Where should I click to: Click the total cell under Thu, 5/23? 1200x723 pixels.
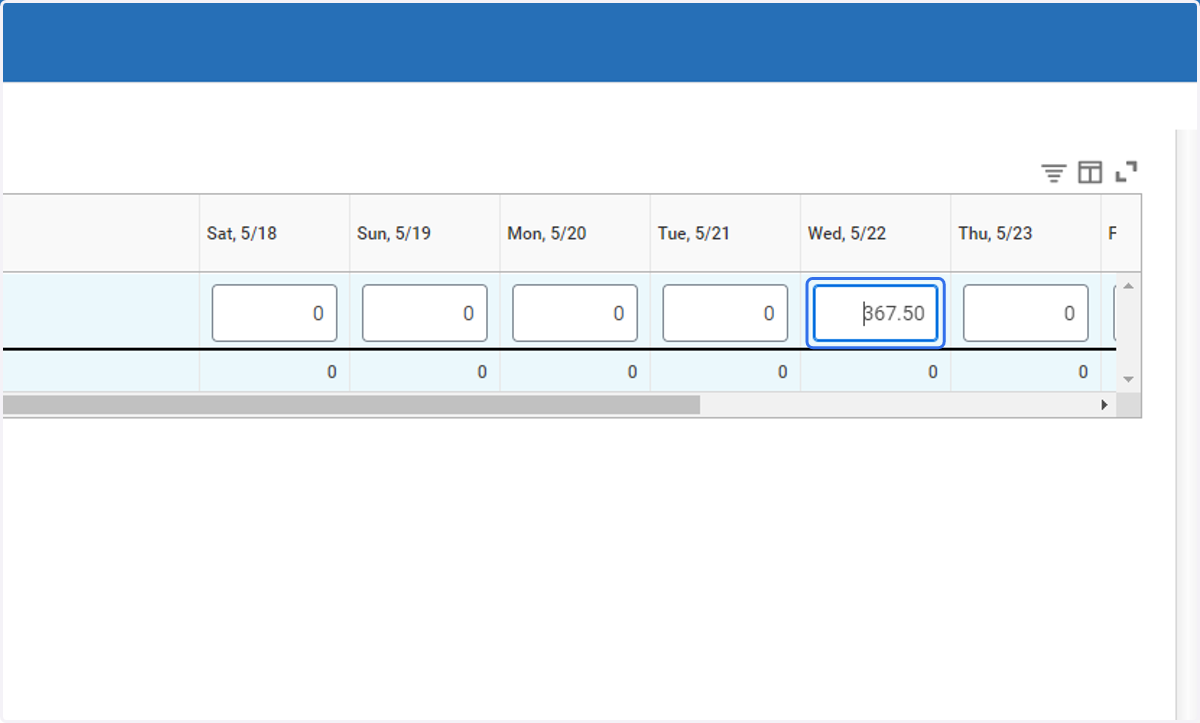click(1026, 372)
